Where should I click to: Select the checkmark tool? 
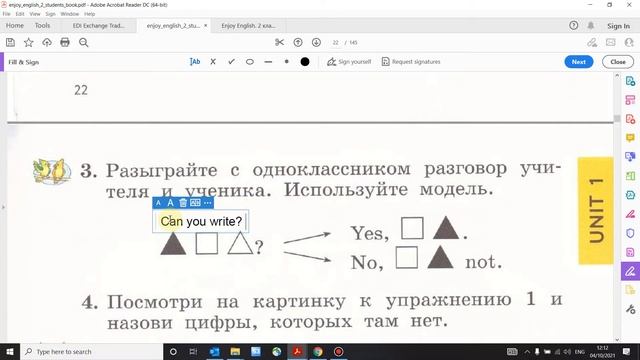[x=231, y=62]
